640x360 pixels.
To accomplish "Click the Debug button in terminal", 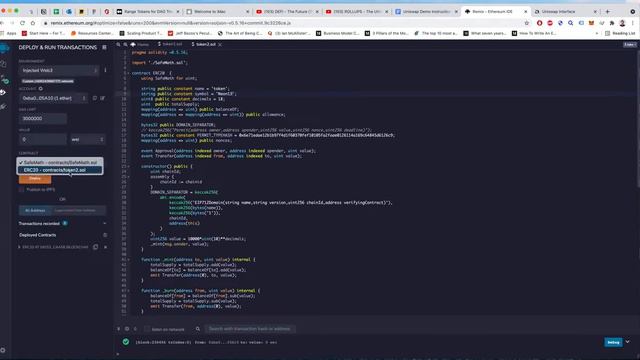I will coord(613,342).
